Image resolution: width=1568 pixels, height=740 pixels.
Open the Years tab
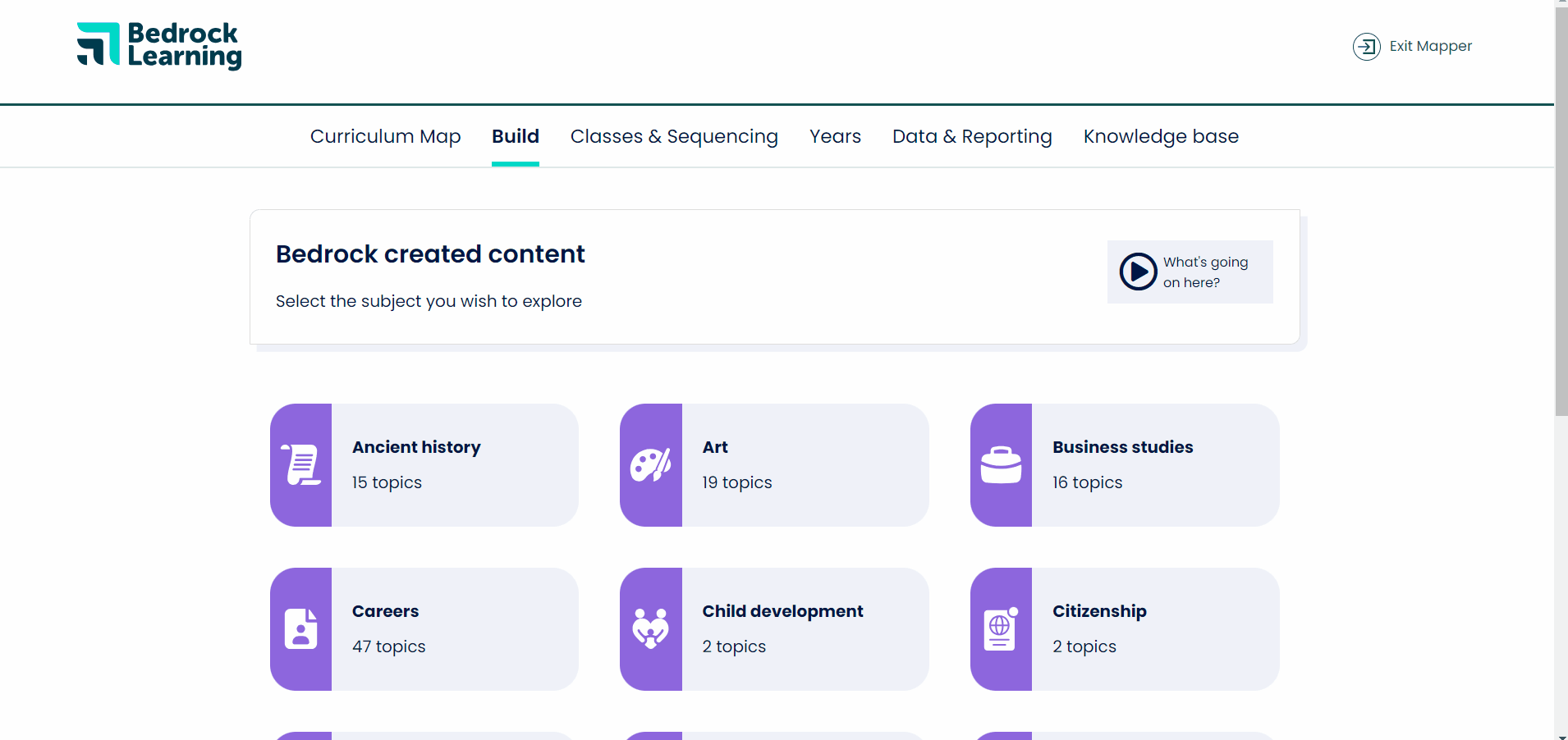click(835, 136)
